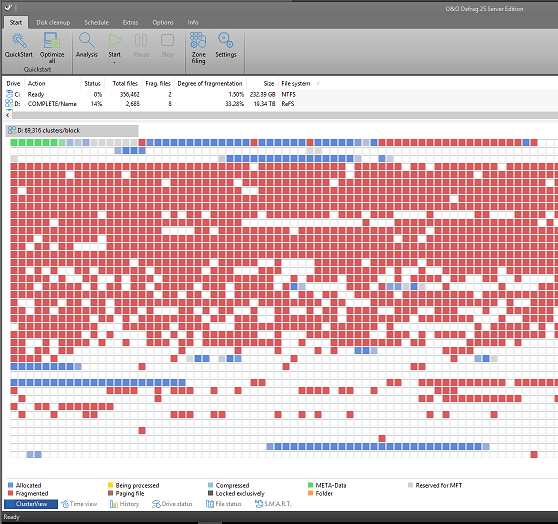558x524 pixels.
Task: Open Extras tab
Action: point(130,22)
